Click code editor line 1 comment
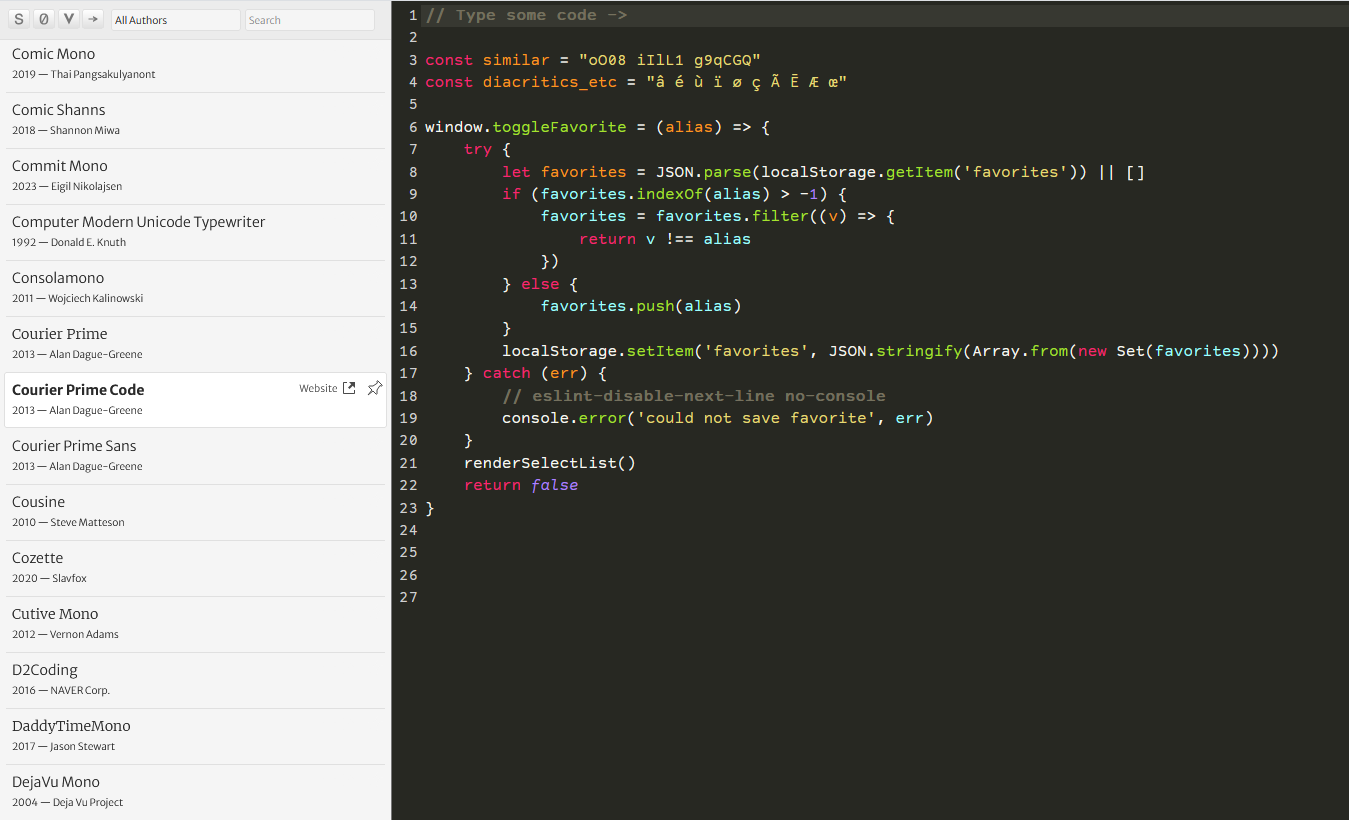Viewport: 1349px width, 820px height. [x=525, y=15]
